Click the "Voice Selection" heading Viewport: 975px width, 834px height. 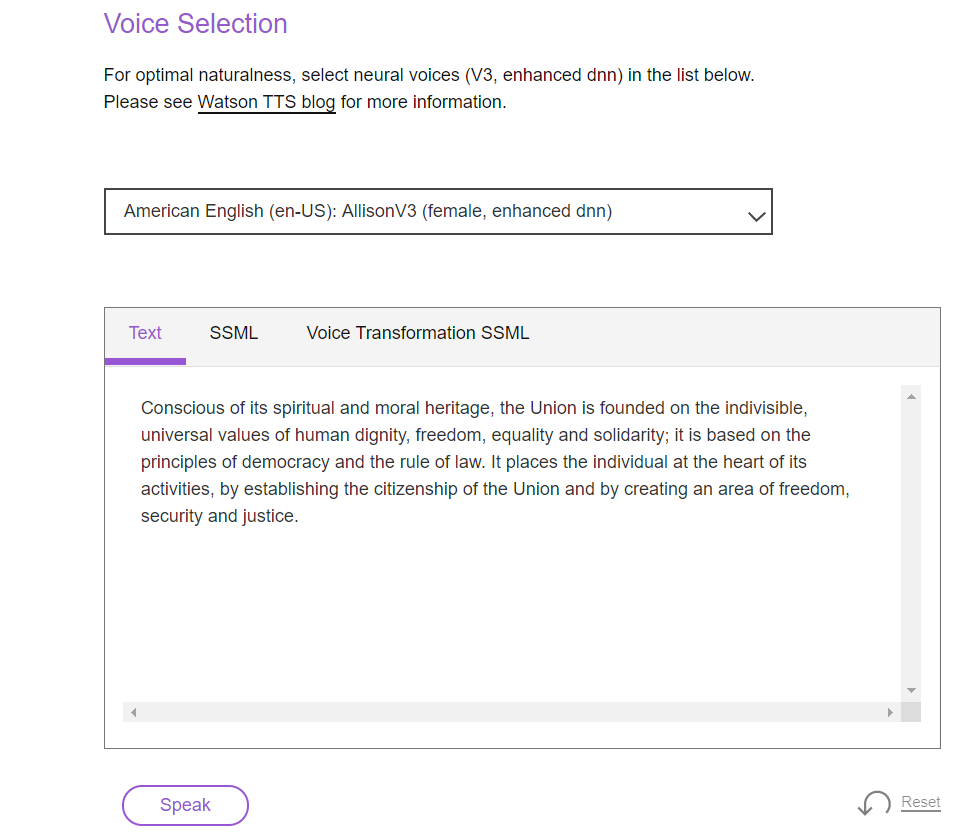tap(196, 24)
